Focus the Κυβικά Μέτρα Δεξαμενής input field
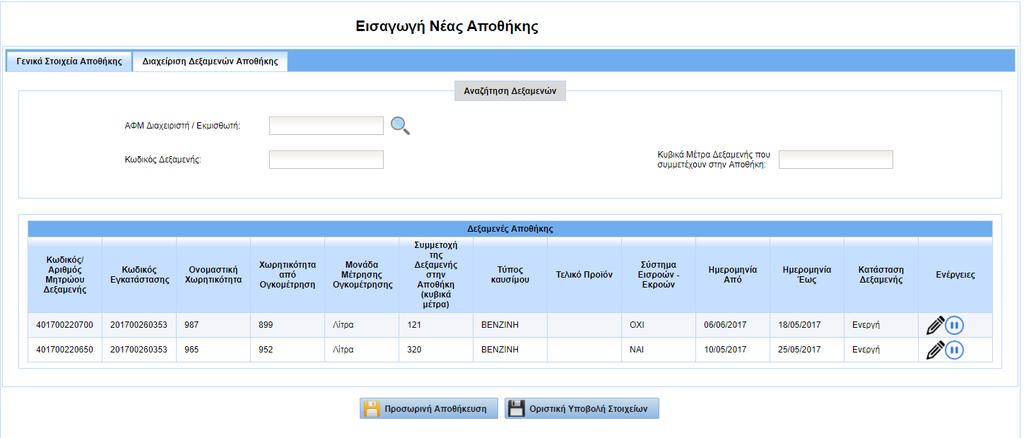This screenshot has height=438, width=1024. (x=836, y=159)
